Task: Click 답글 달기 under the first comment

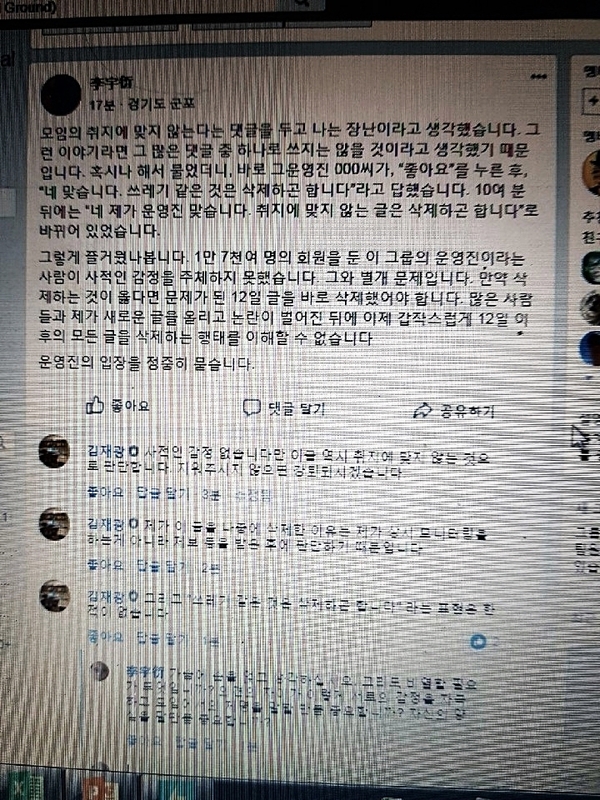Action: point(163,493)
